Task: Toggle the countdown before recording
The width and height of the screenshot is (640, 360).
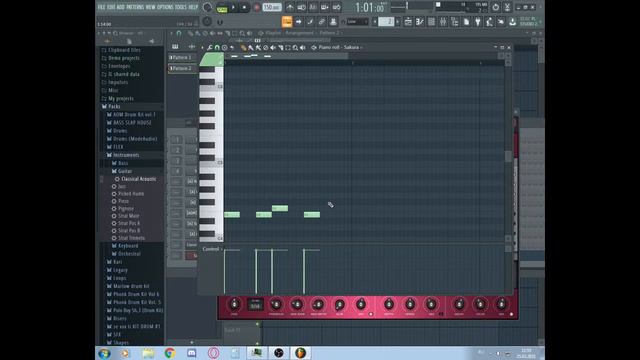Action: 313,7
